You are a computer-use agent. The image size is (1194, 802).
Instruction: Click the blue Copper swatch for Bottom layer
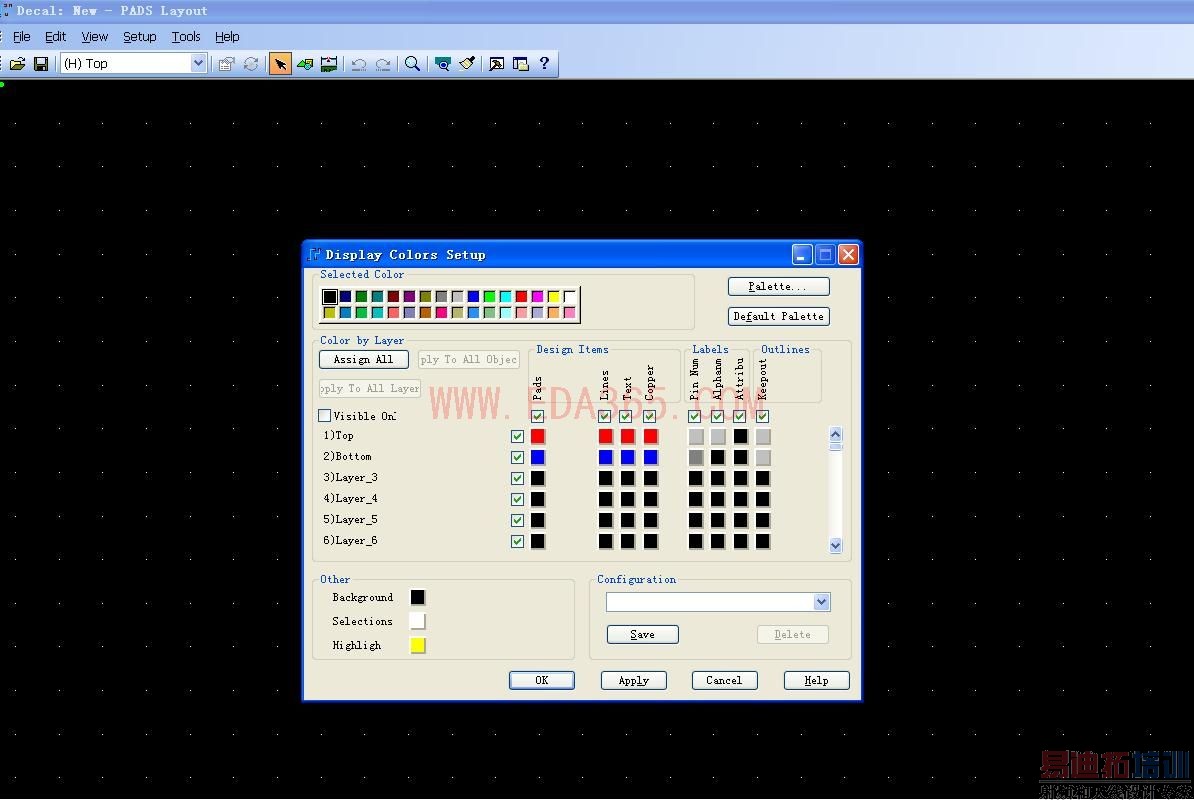(x=650, y=457)
